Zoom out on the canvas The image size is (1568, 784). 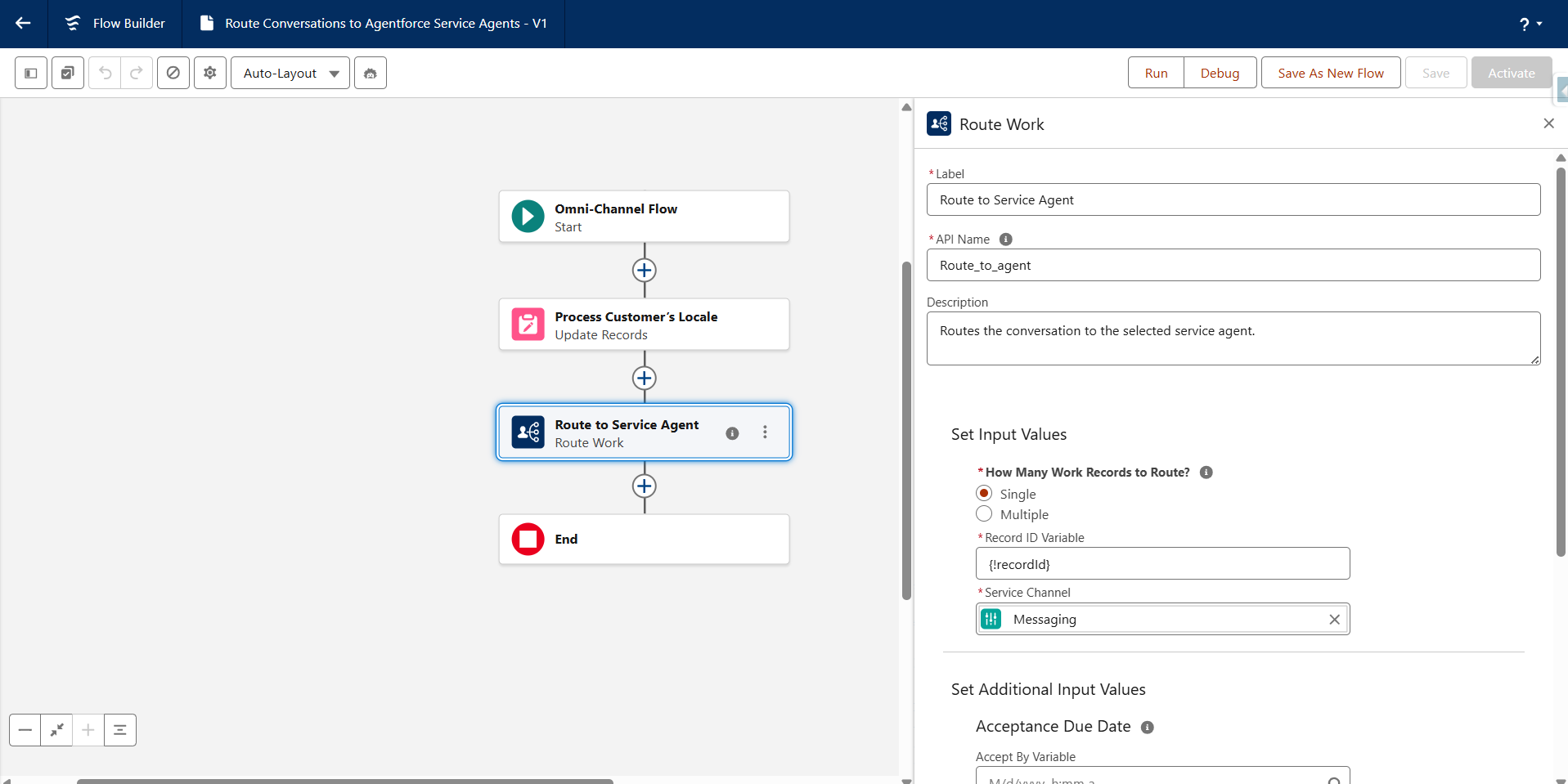coord(25,730)
